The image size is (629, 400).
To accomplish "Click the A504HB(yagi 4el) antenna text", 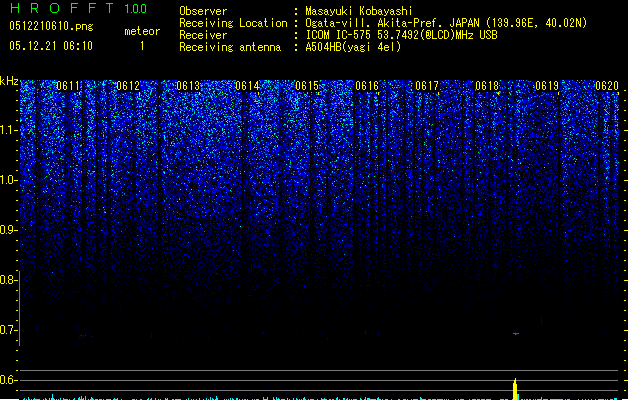I will [353, 47].
